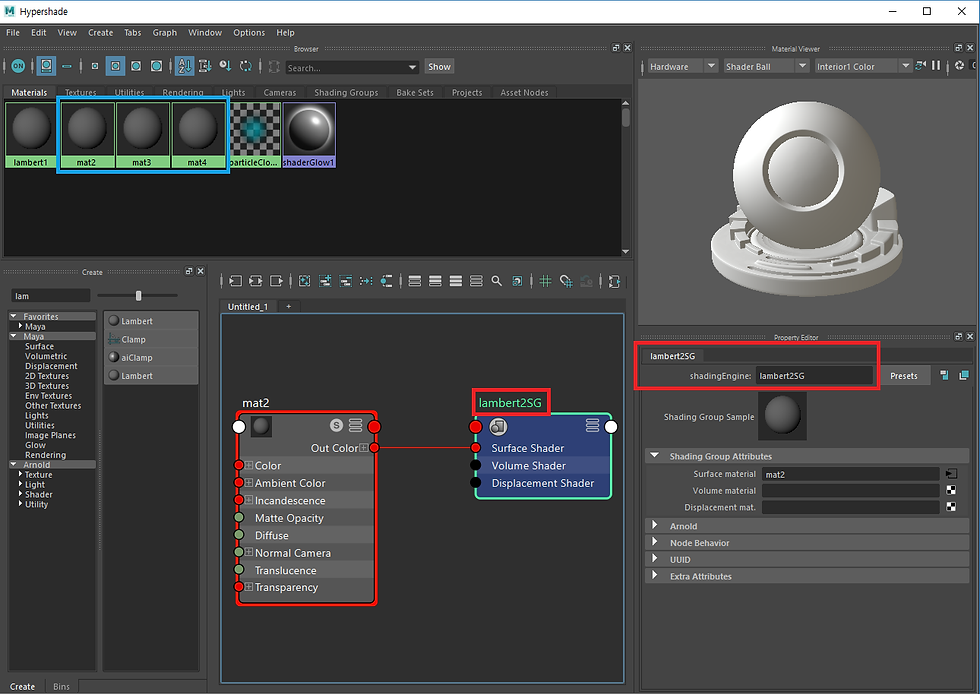This screenshot has height=694, width=980.
Task: Select the mat3 material swatch
Action: [142, 135]
